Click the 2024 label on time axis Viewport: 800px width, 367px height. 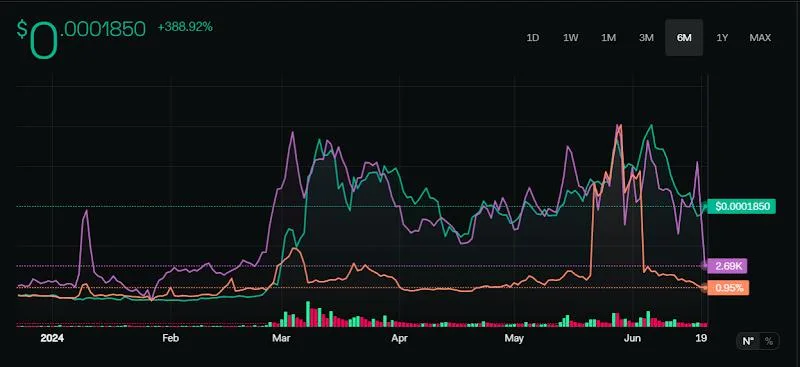point(52,338)
